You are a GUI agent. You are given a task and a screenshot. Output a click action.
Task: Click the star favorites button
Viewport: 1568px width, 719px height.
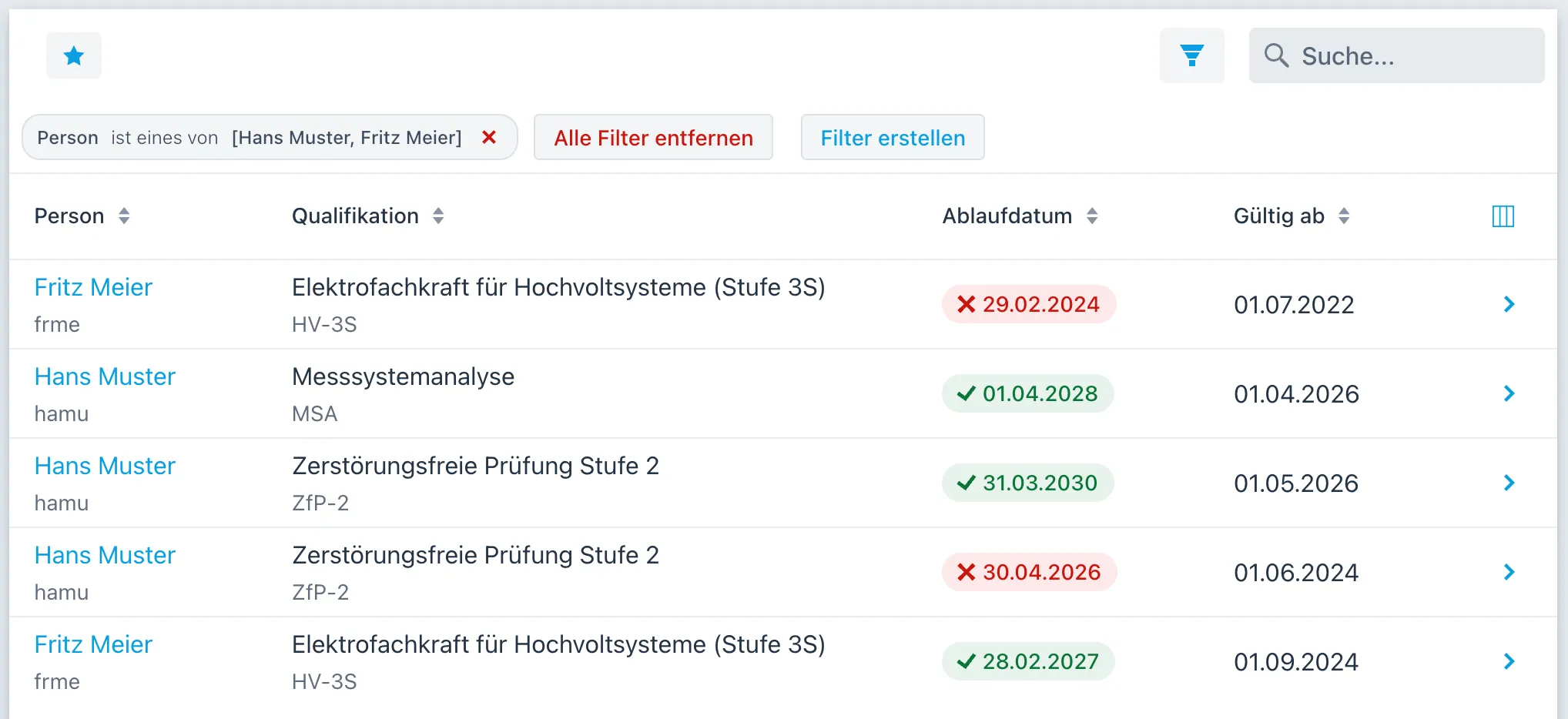coord(74,55)
